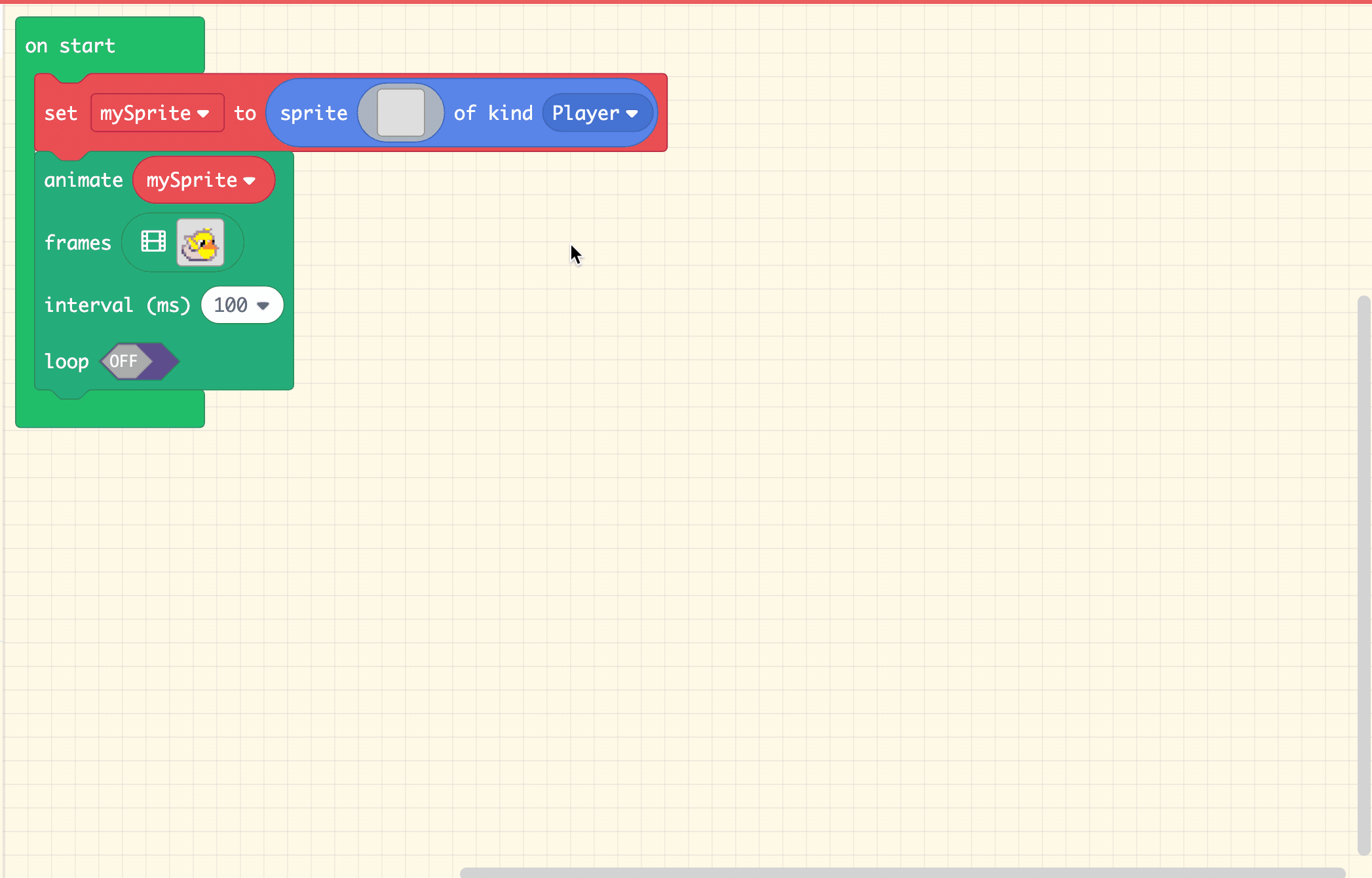
Task: Click the sprite image placeholder icon
Action: tap(400, 113)
